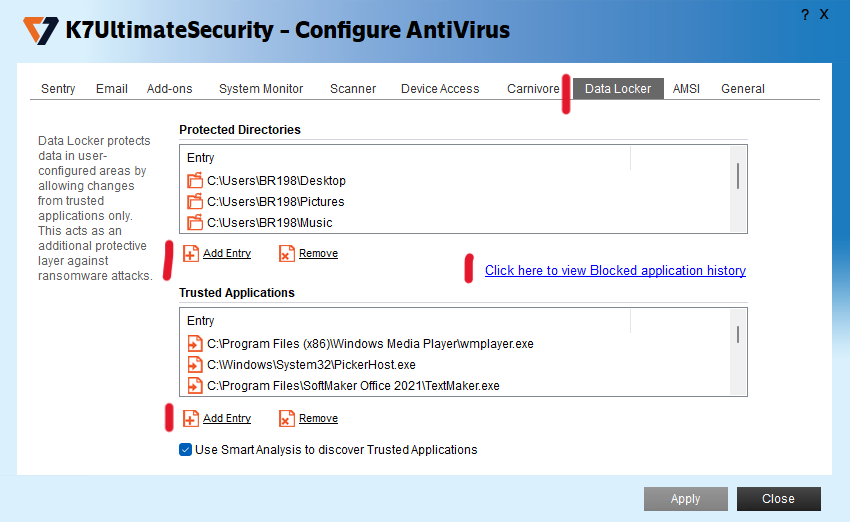Go to the AMSI tab
850x522 pixels.
(x=686, y=89)
